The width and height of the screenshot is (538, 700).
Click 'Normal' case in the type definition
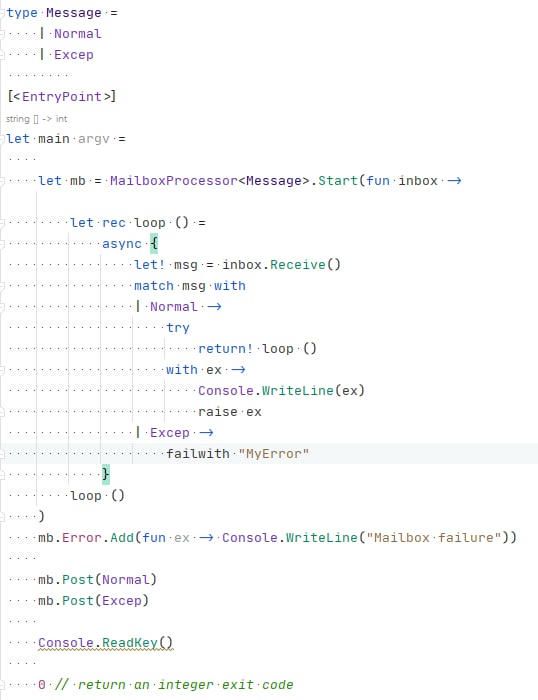(78, 34)
